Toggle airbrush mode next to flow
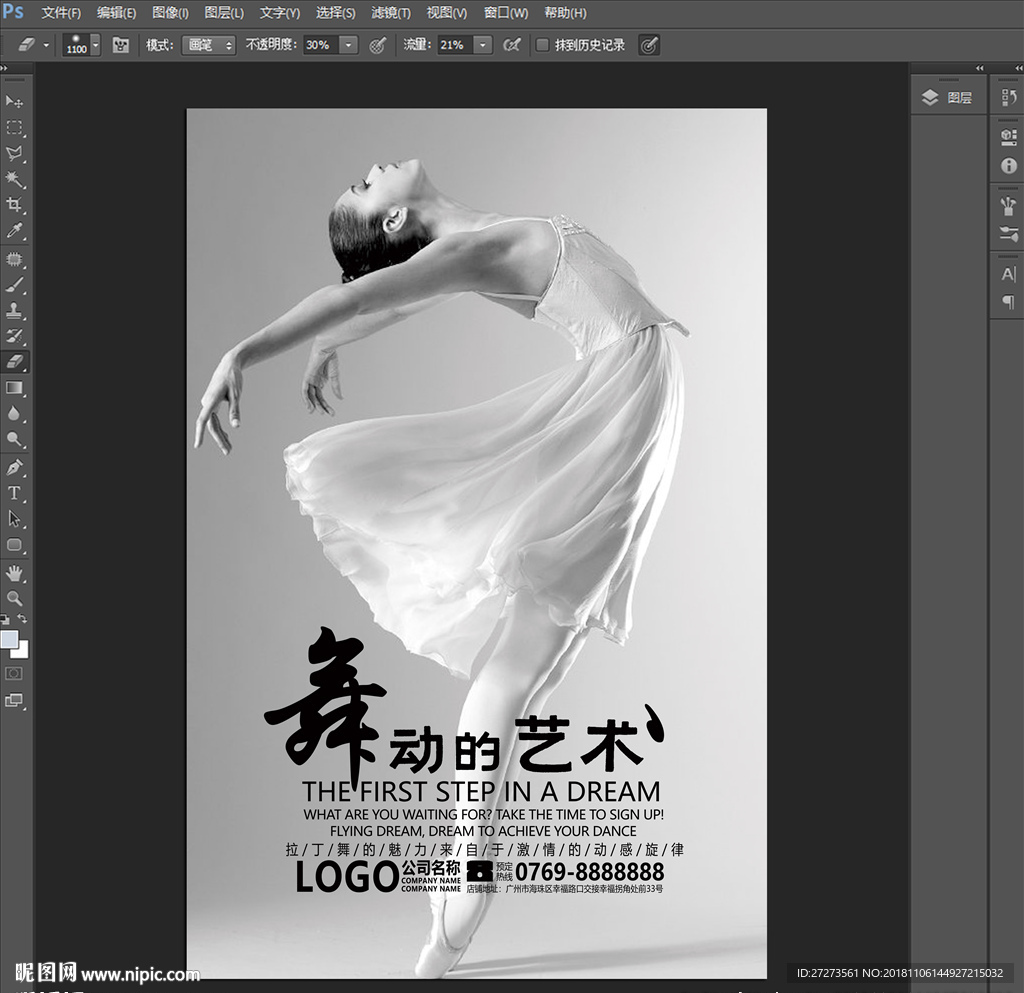This screenshot has height=993, width=1024. pos(511,45)
